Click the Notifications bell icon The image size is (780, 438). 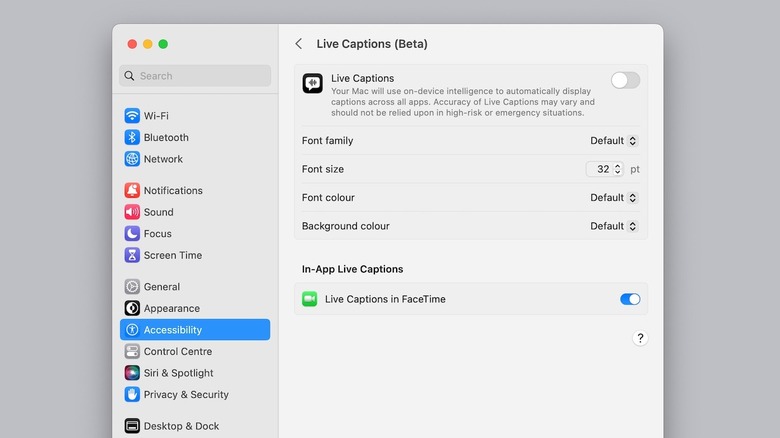coord(132,191)
